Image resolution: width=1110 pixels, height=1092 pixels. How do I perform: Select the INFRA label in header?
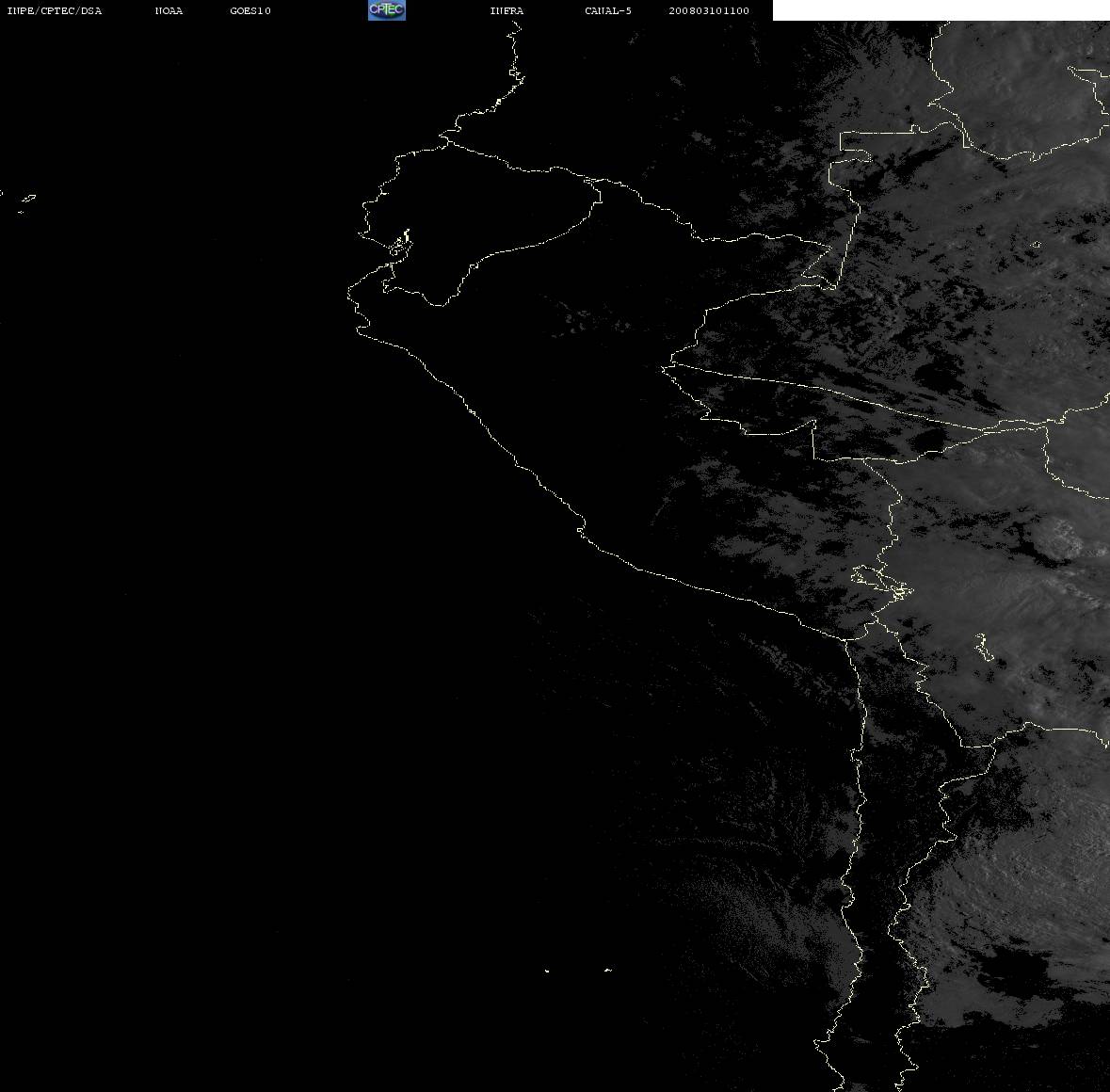(x=507, y=10)
